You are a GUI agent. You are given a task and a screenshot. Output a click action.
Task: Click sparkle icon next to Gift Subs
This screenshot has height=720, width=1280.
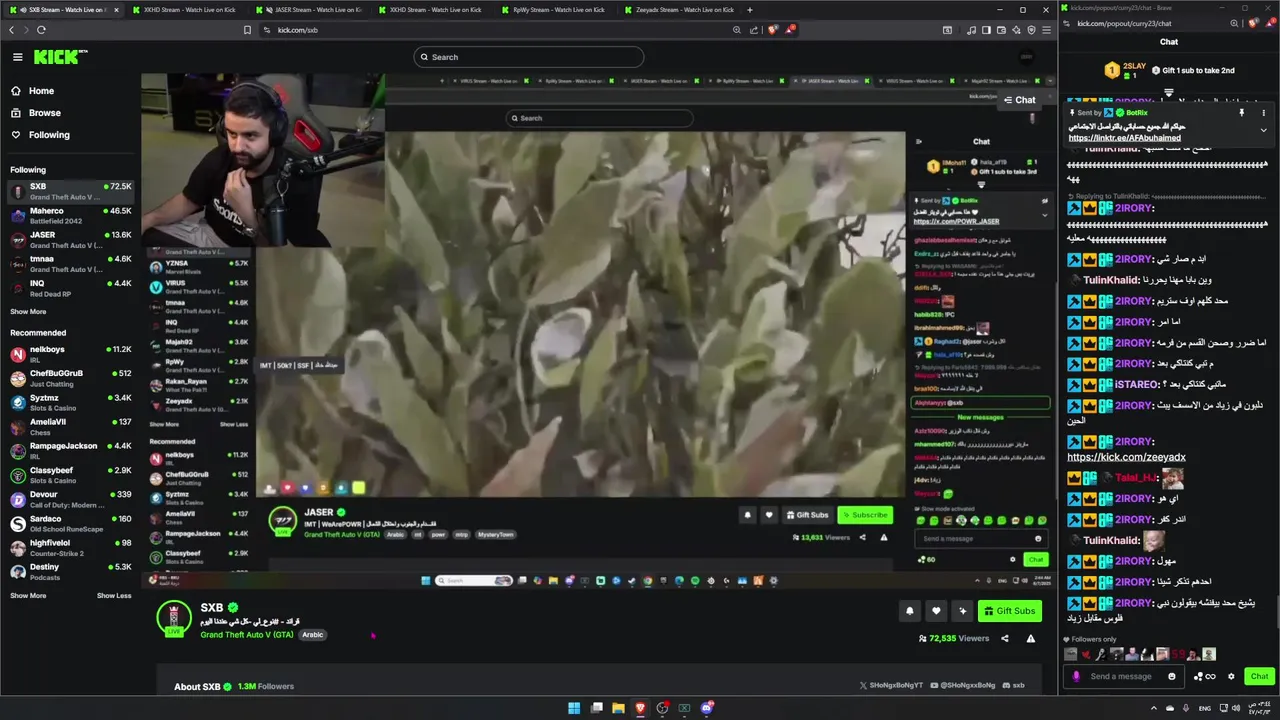click(962, 611)
